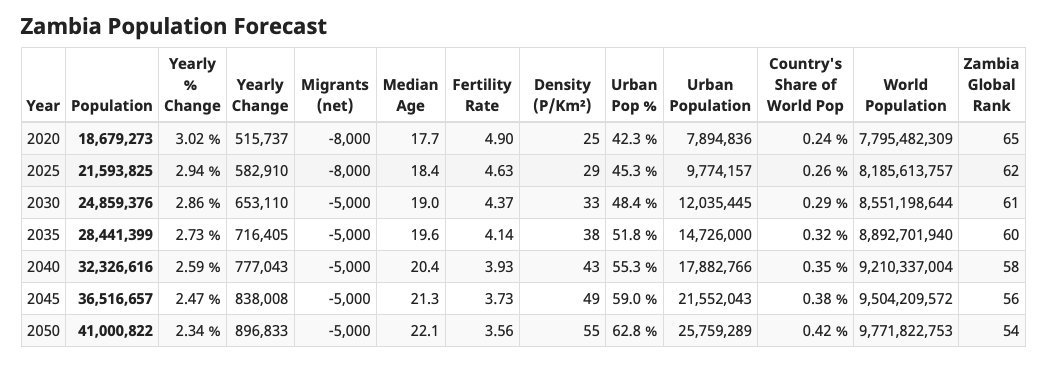
Task: Select the 2050 world population 9,771,822,753
Action: [906, 330]
